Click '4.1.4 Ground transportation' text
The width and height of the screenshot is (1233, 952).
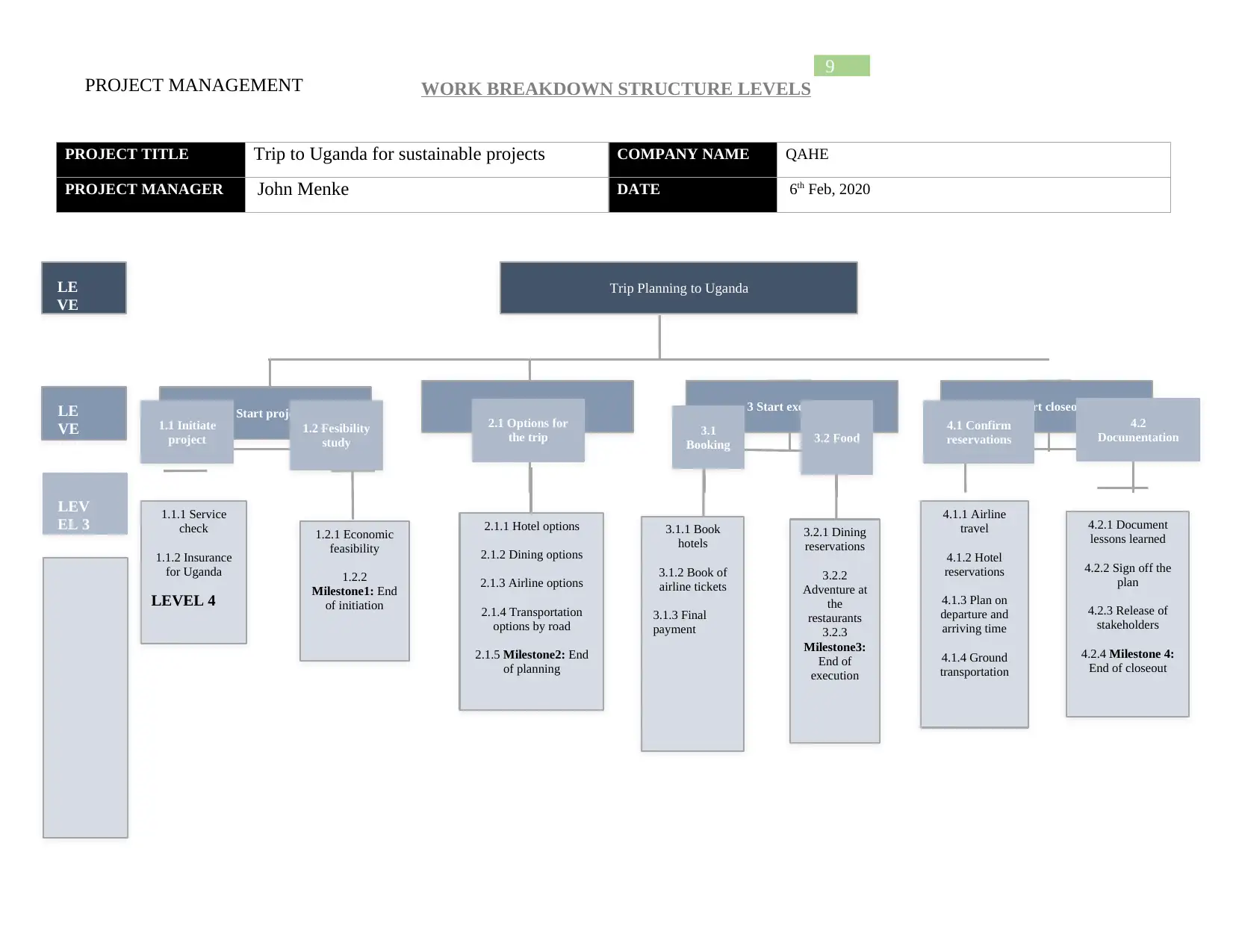(974, 665)
